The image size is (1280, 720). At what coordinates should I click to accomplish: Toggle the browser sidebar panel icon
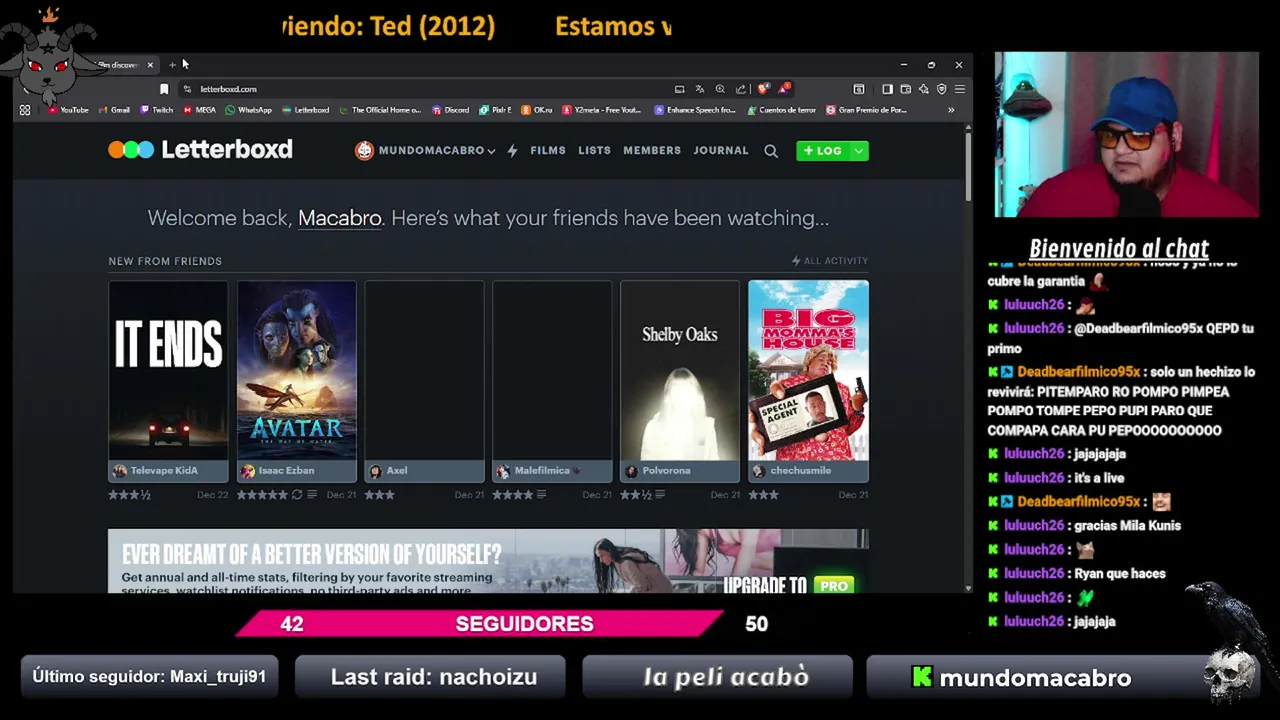[x=887, y=89]
